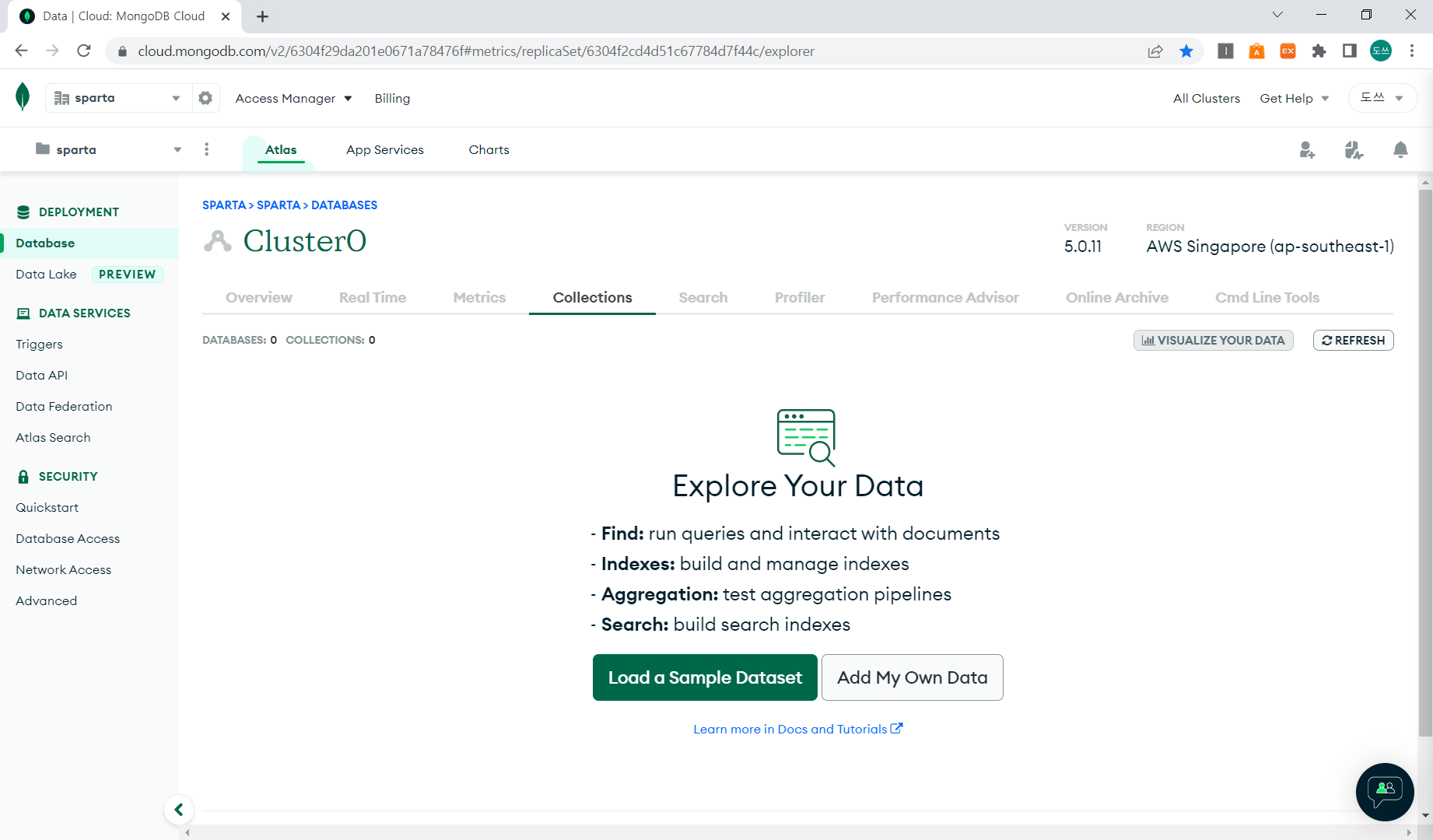The width and height of the screenshot is (1433, 840).
Task: Expand the Get Help dropdown
Action: pos(1295,98)
